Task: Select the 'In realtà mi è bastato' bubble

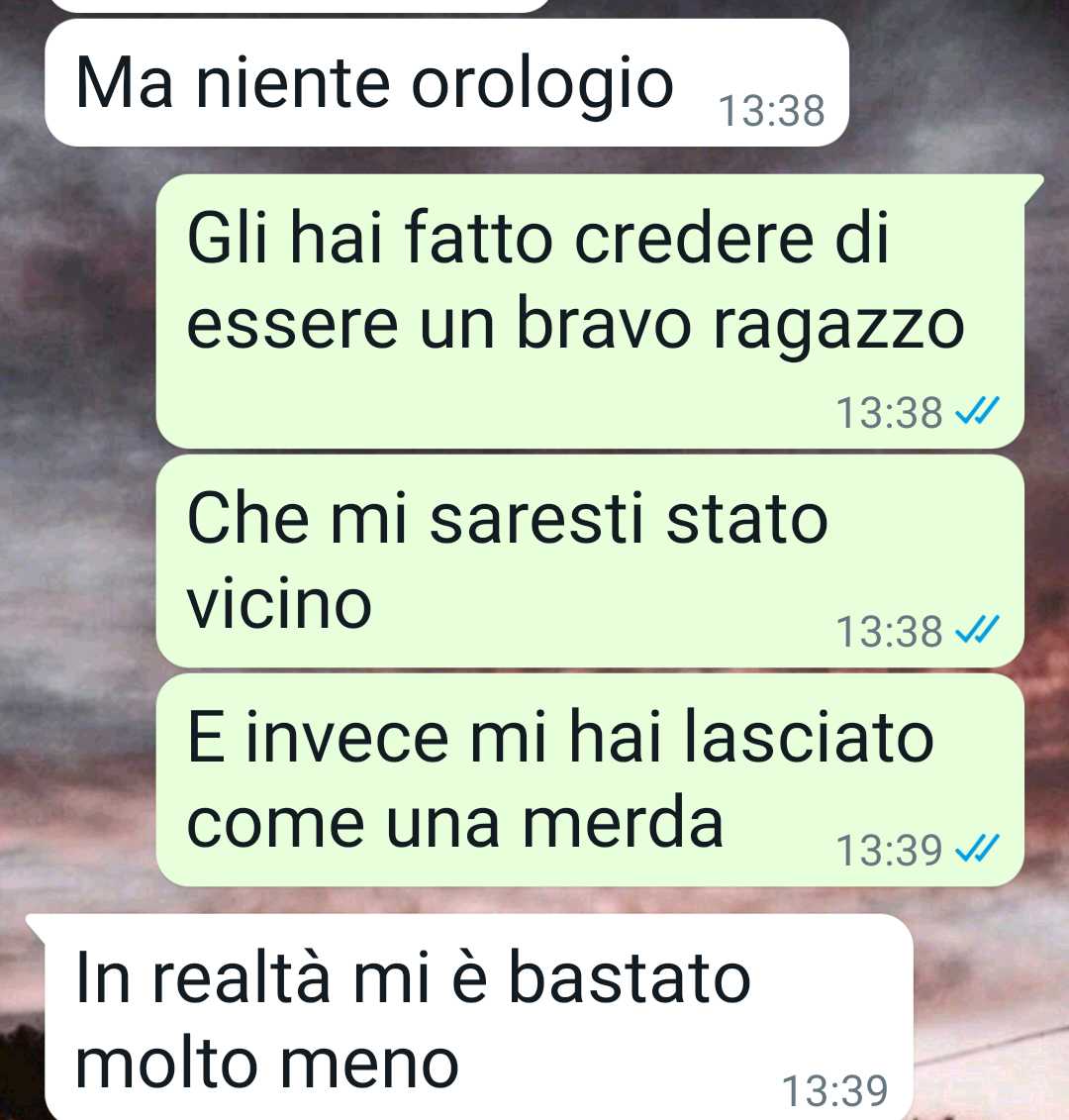Action: click(x=471, y=1017)
